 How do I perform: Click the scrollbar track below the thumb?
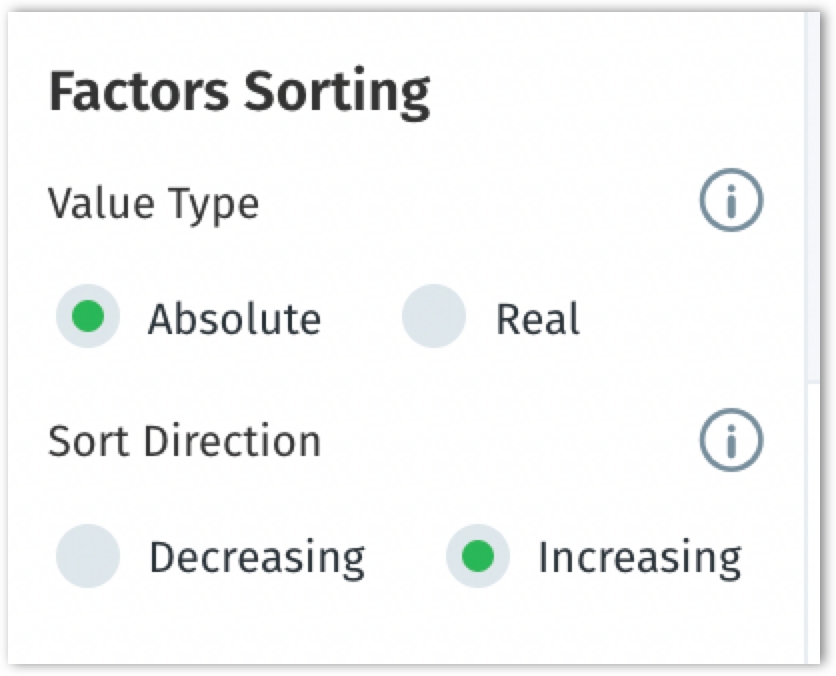click(x=813, y=522)
